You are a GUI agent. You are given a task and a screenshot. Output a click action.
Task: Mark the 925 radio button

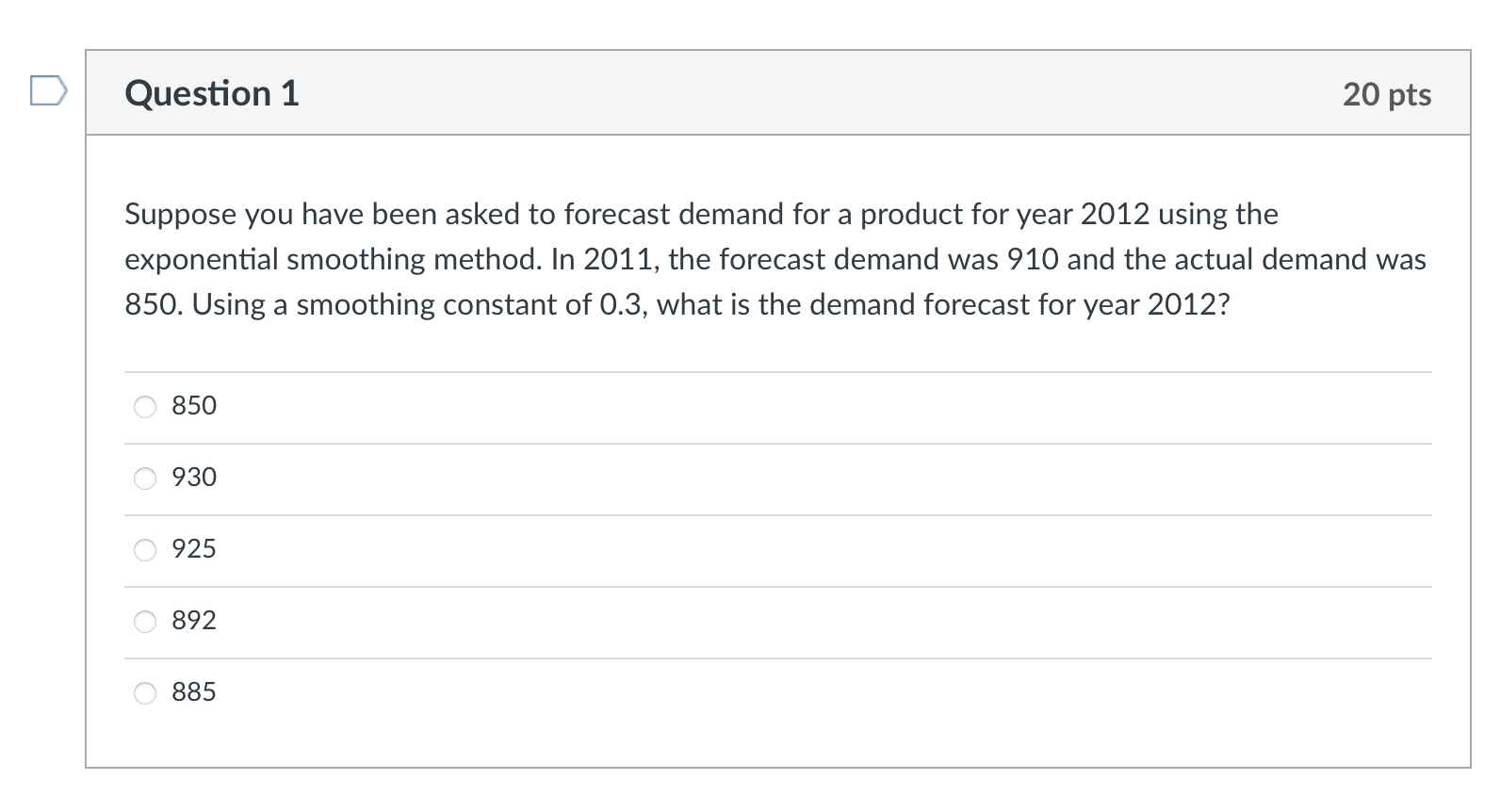coord(145,550)
